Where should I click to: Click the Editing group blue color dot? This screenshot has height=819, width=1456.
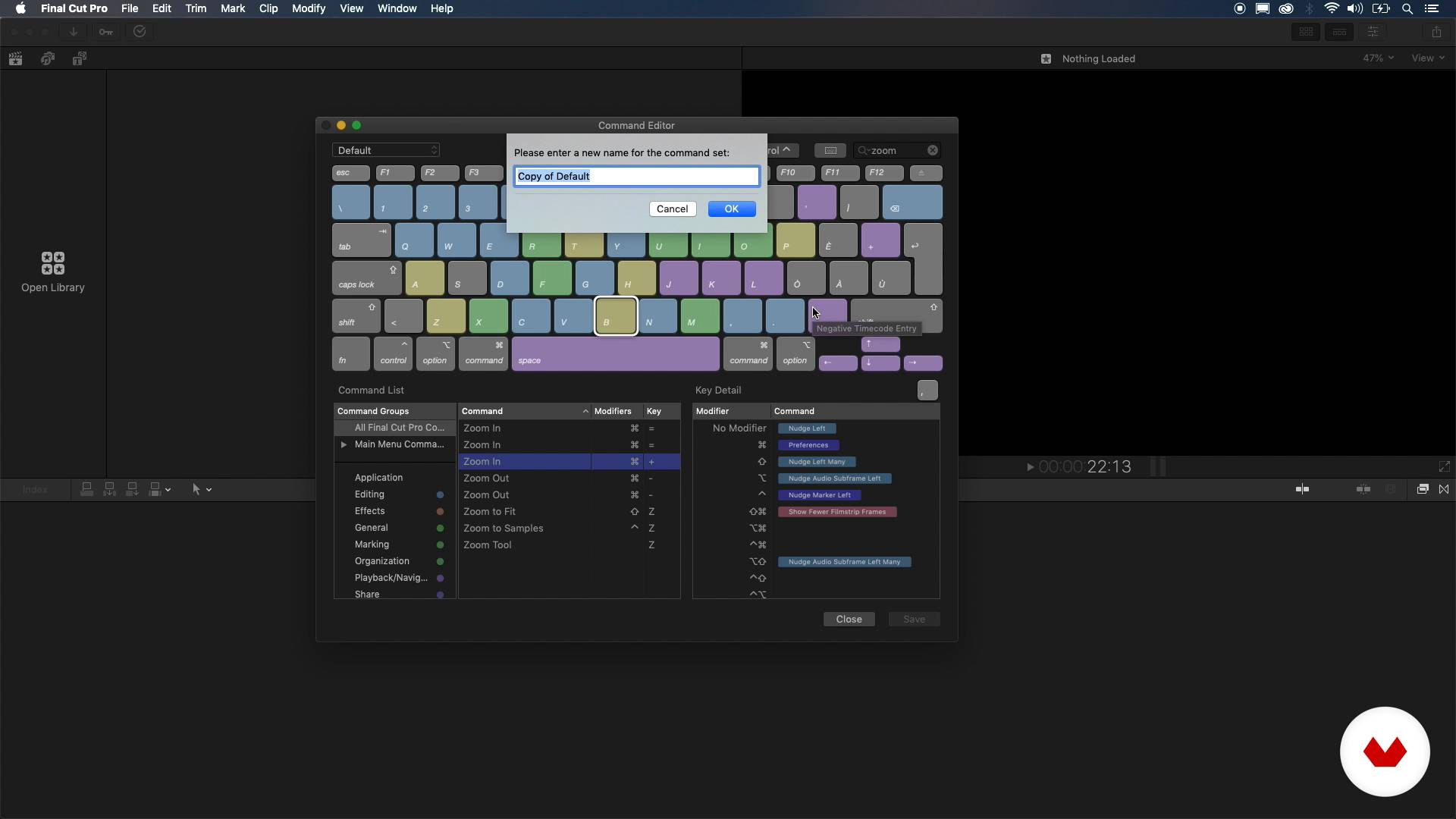(x=440, y=494)
